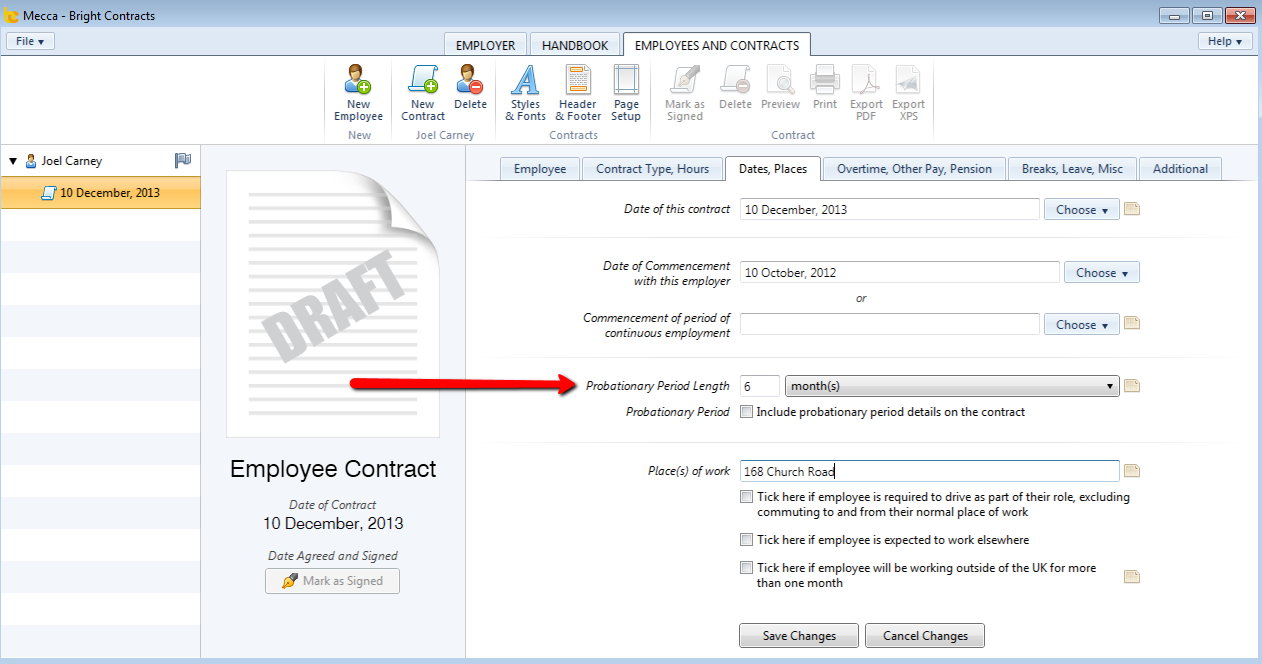
Task: Select the 10 December, 2013 contract in the tree
Action: pyautogui.click(x=100, y=193)
